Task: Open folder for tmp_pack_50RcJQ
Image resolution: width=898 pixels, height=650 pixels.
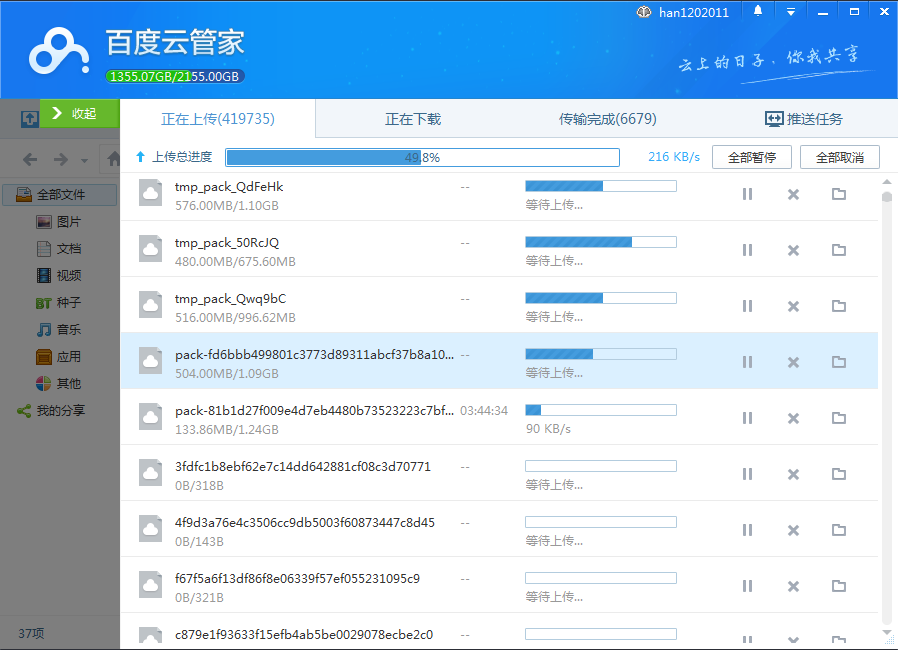Action: click(839, 250)
